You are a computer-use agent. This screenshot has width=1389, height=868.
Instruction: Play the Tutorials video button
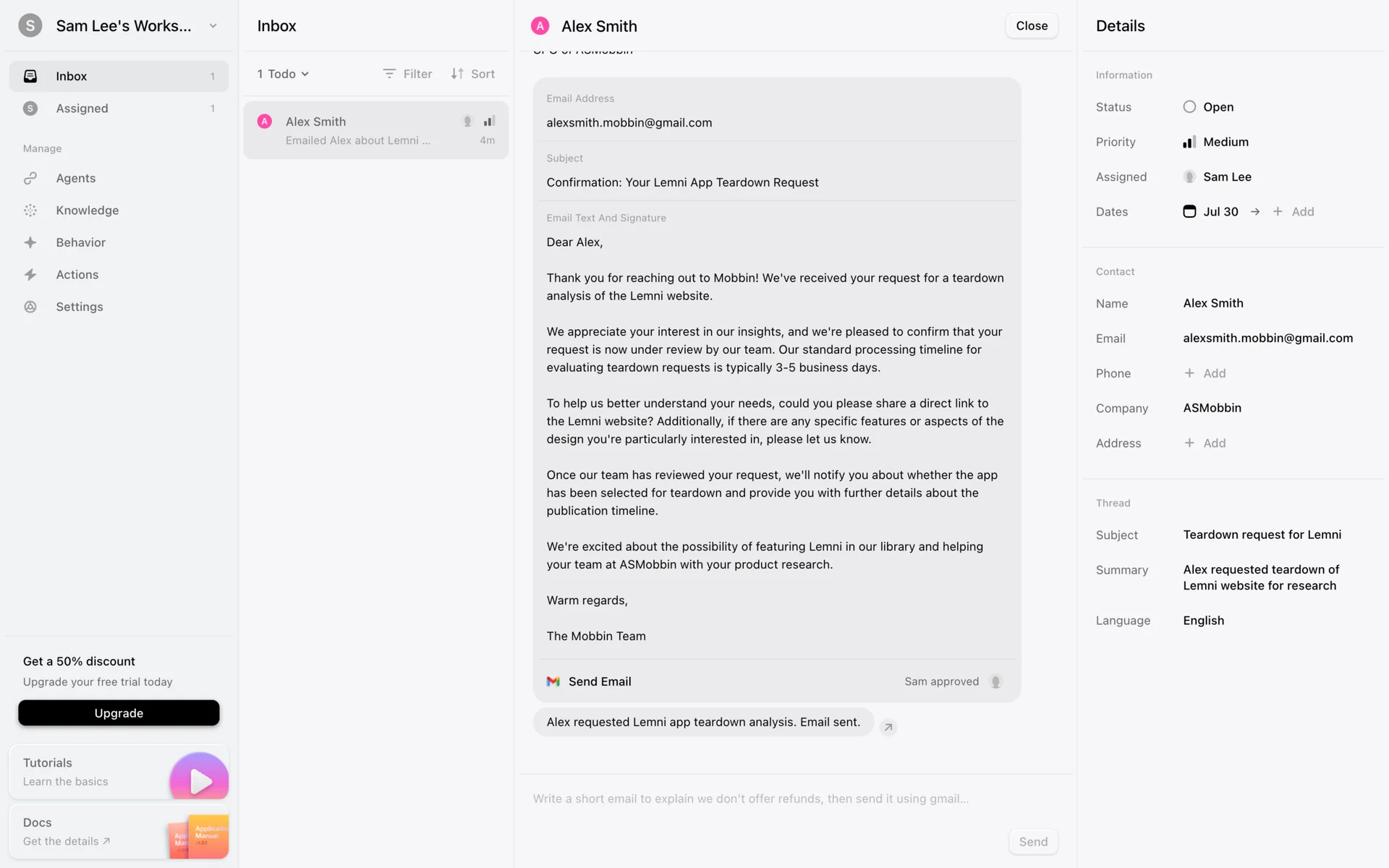(x=200, y=780)
